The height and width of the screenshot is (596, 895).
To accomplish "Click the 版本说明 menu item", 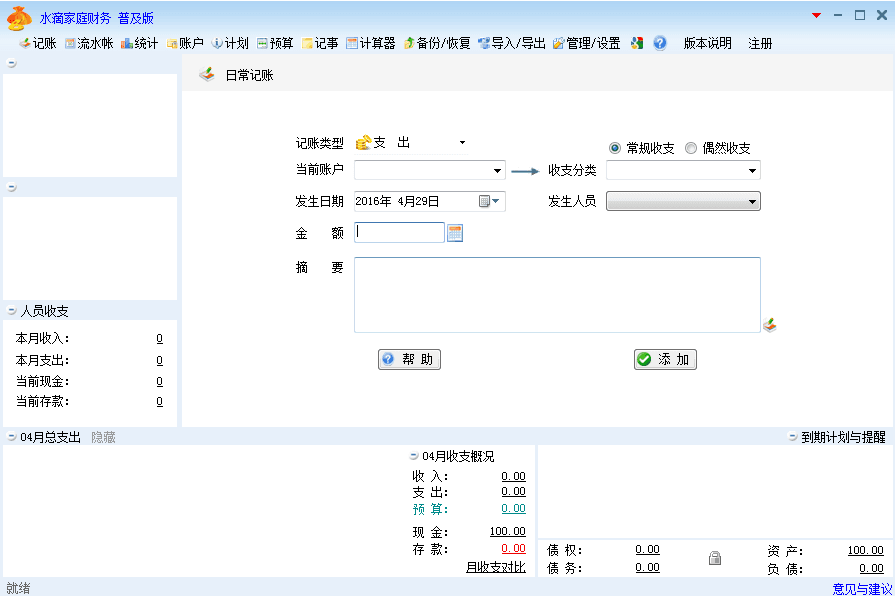I will [x=707, y=43].
